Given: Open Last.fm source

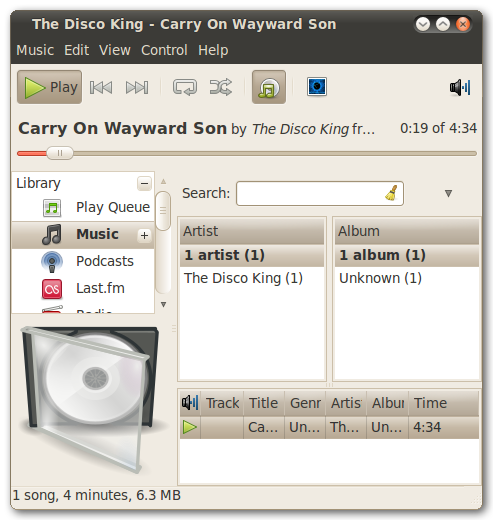Looking at the screenshot, I should (x=83, y=288).
